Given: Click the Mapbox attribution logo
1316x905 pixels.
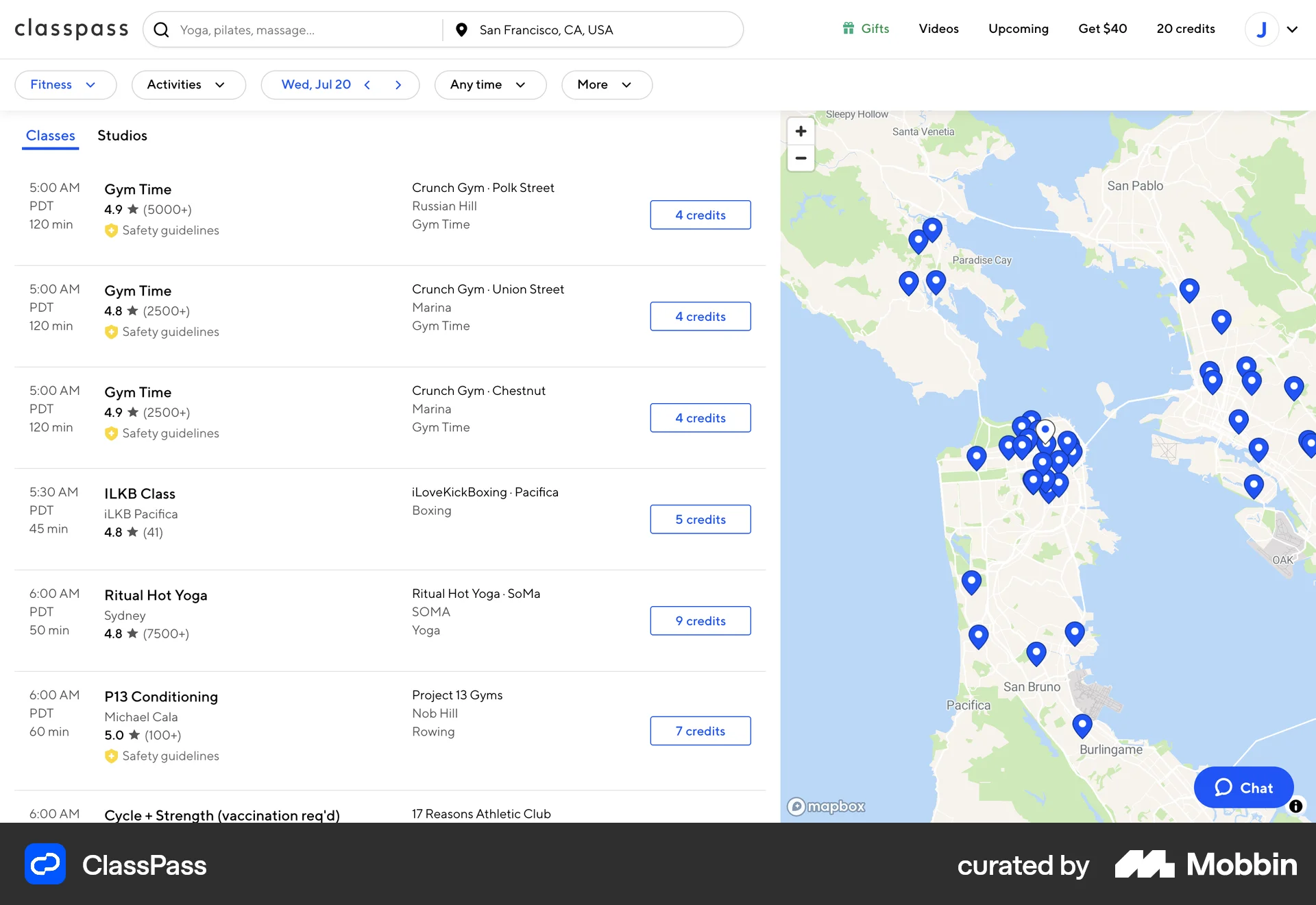Looking at the screenshot, I should click(x=825, y=806).
